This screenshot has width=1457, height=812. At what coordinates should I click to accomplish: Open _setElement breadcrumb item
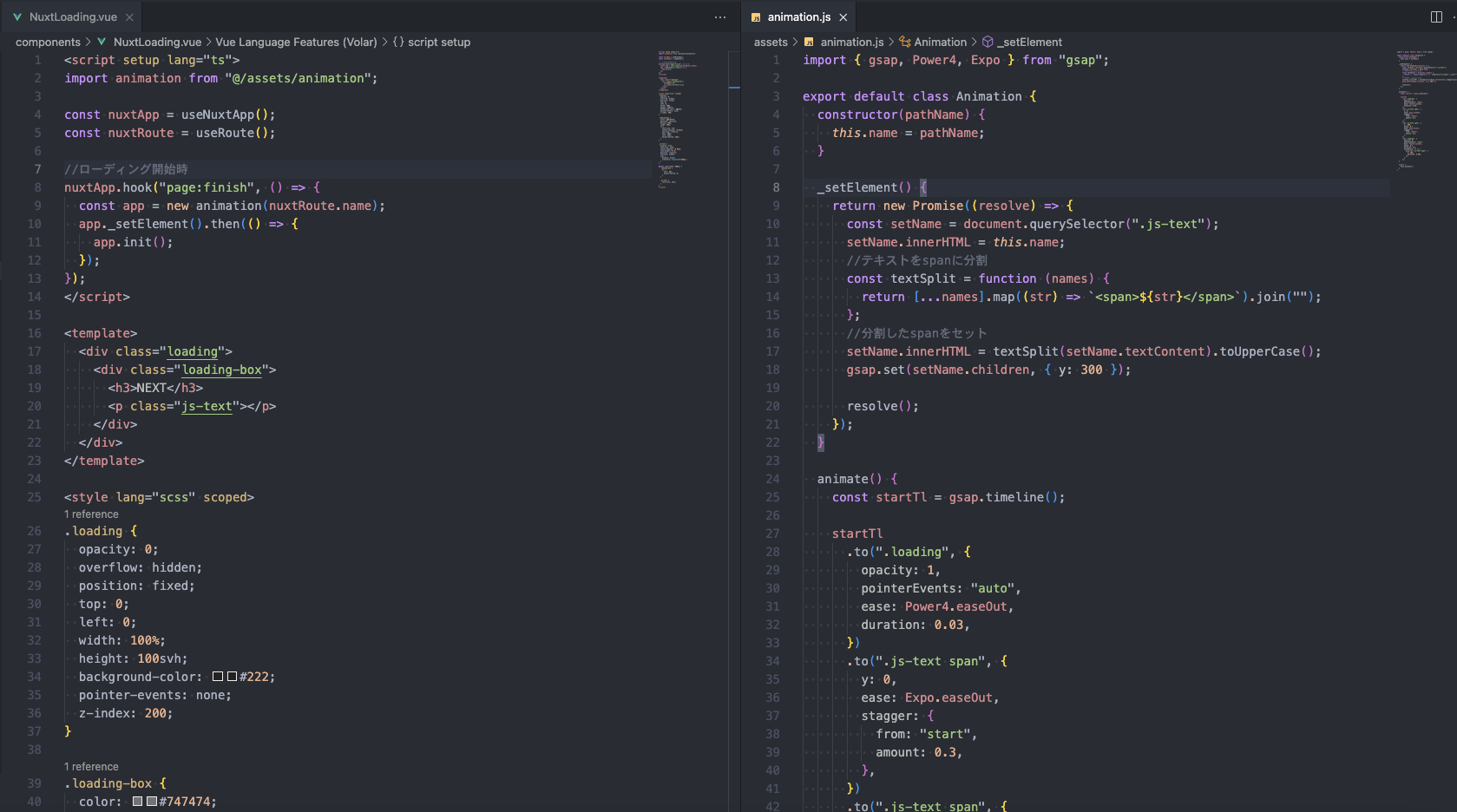point(1029,42)
